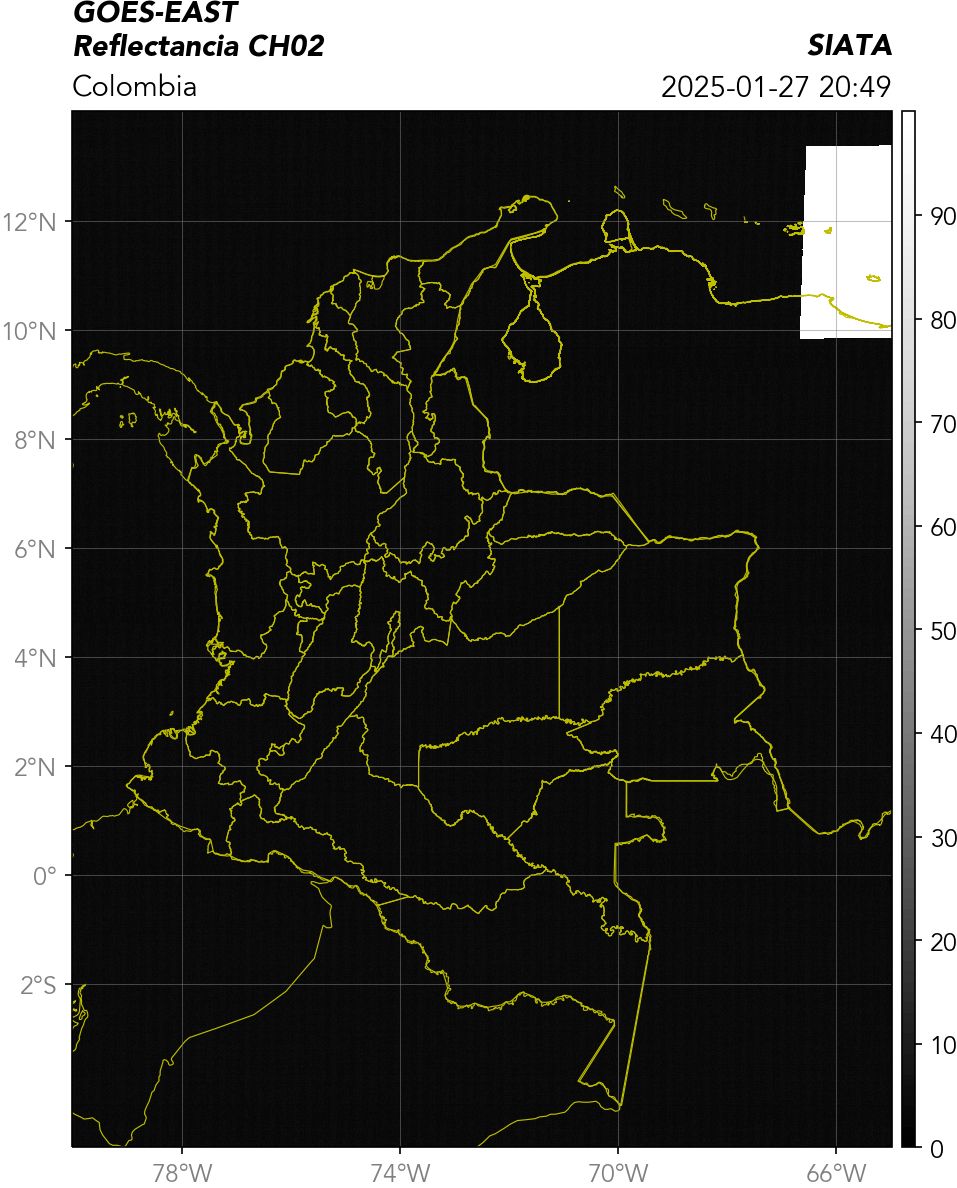Click the 78°W longitude label
Viewport: 957px width, 1188px height.
182,1173
